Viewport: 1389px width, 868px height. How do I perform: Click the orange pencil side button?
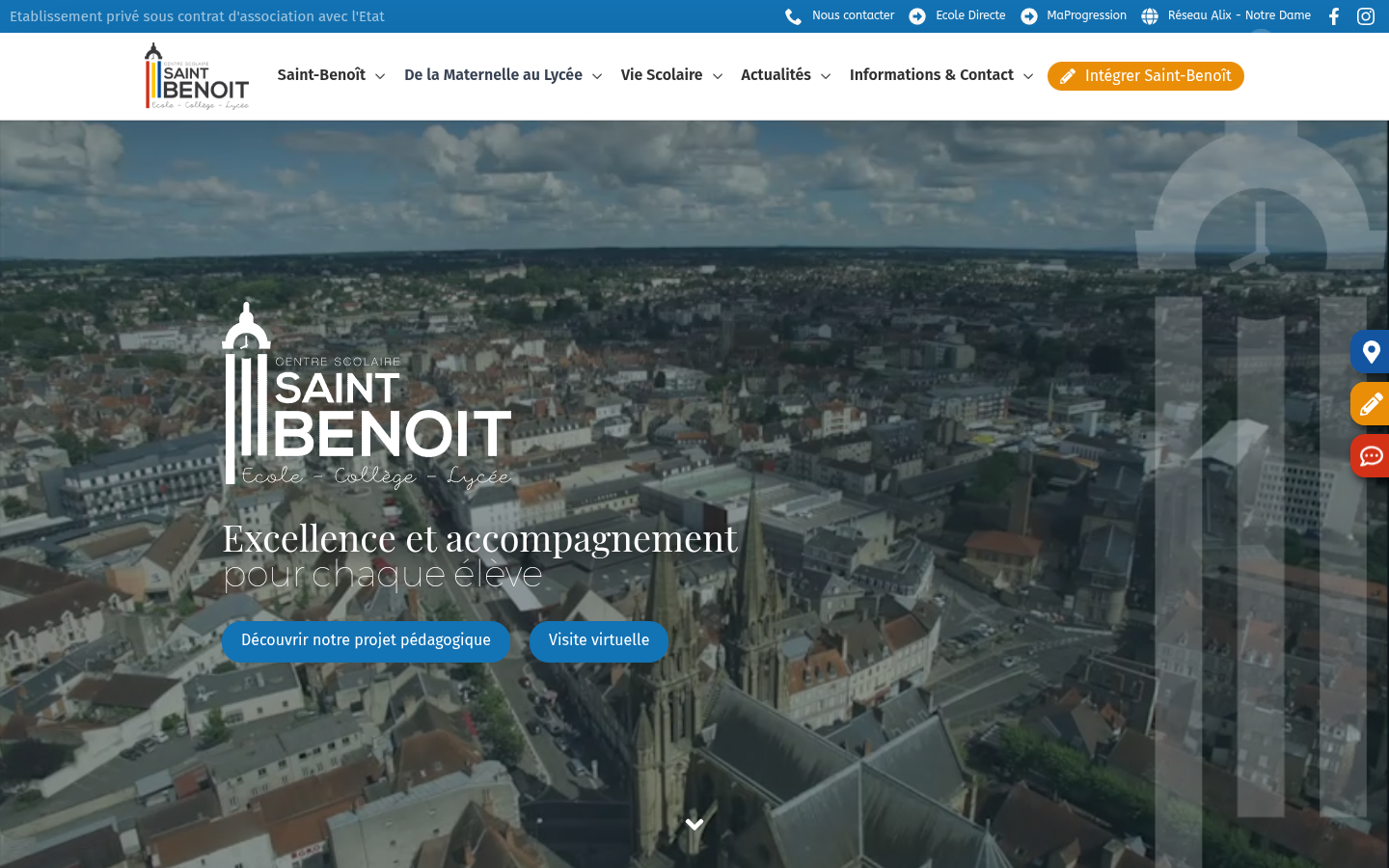(x=1370, y=403)
